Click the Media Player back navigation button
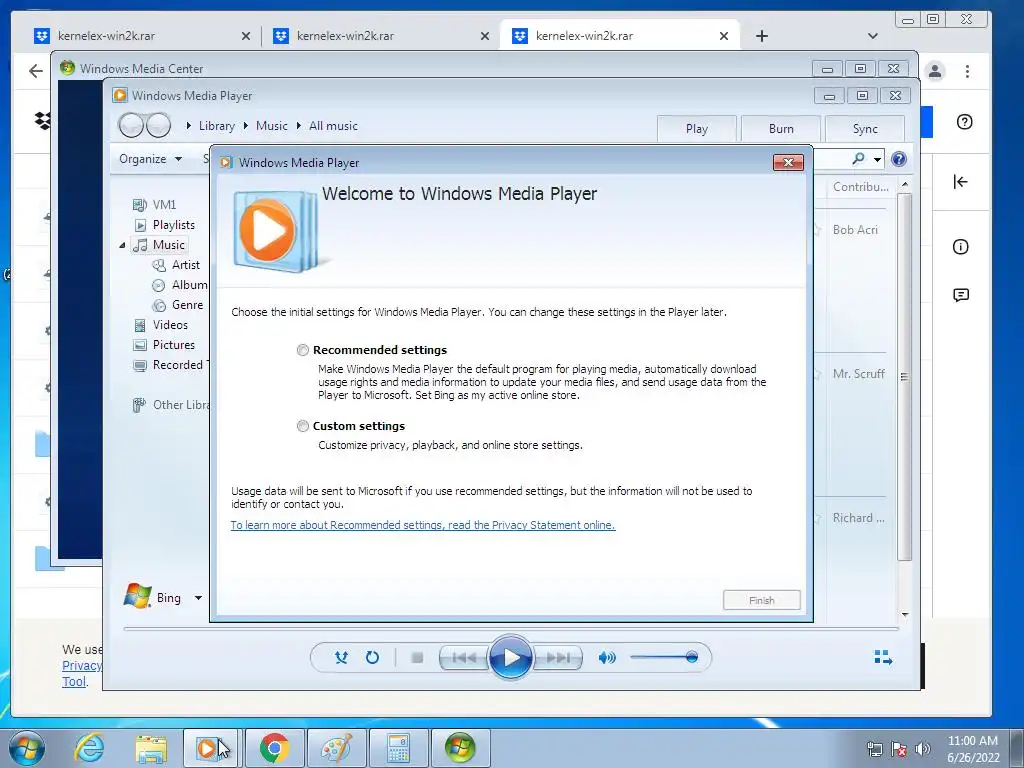1024x768 pixels. click(131, 125)
